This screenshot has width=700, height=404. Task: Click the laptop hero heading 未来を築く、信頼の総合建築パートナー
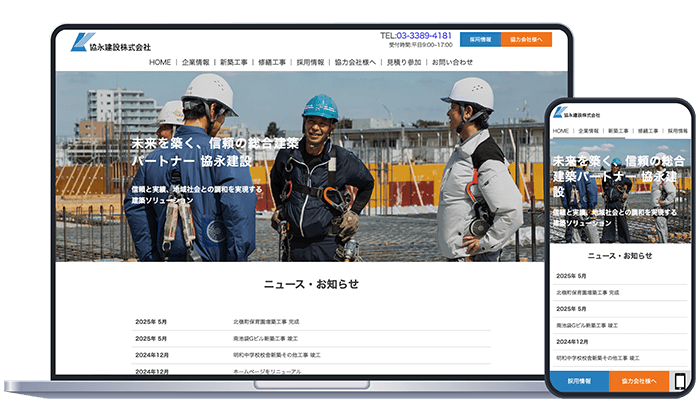pyautogui.click(x=215, y=152)
